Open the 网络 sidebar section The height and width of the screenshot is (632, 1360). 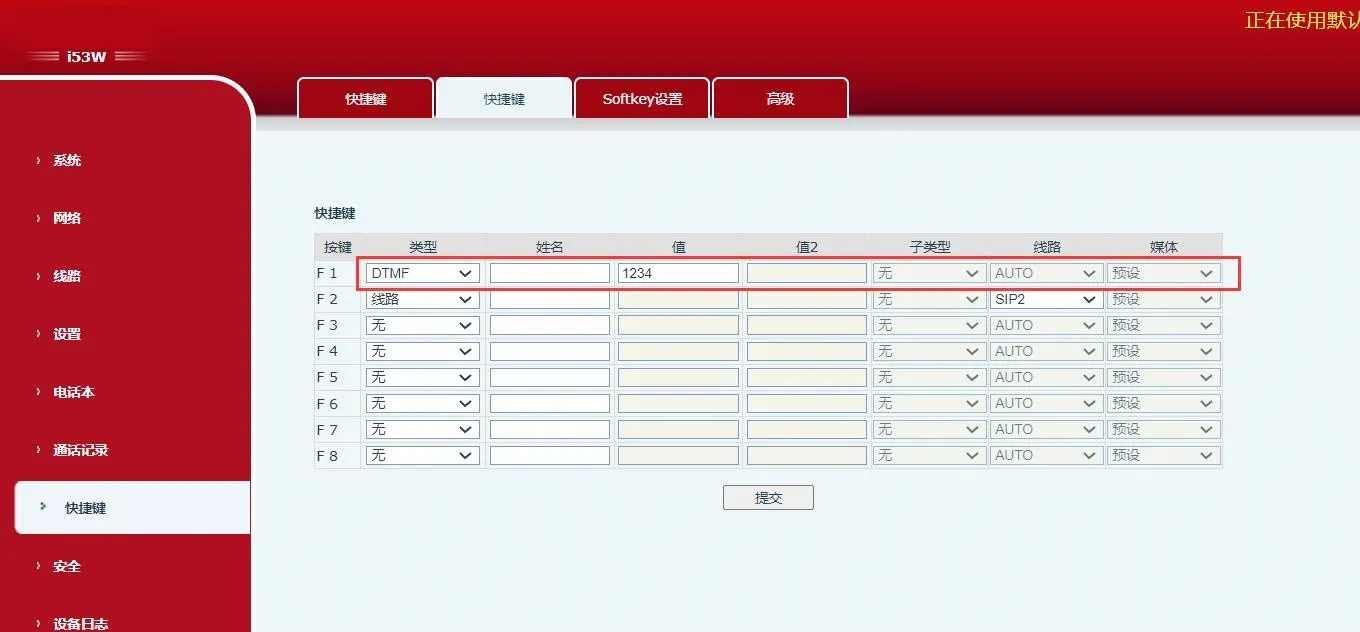click(67, 218)
